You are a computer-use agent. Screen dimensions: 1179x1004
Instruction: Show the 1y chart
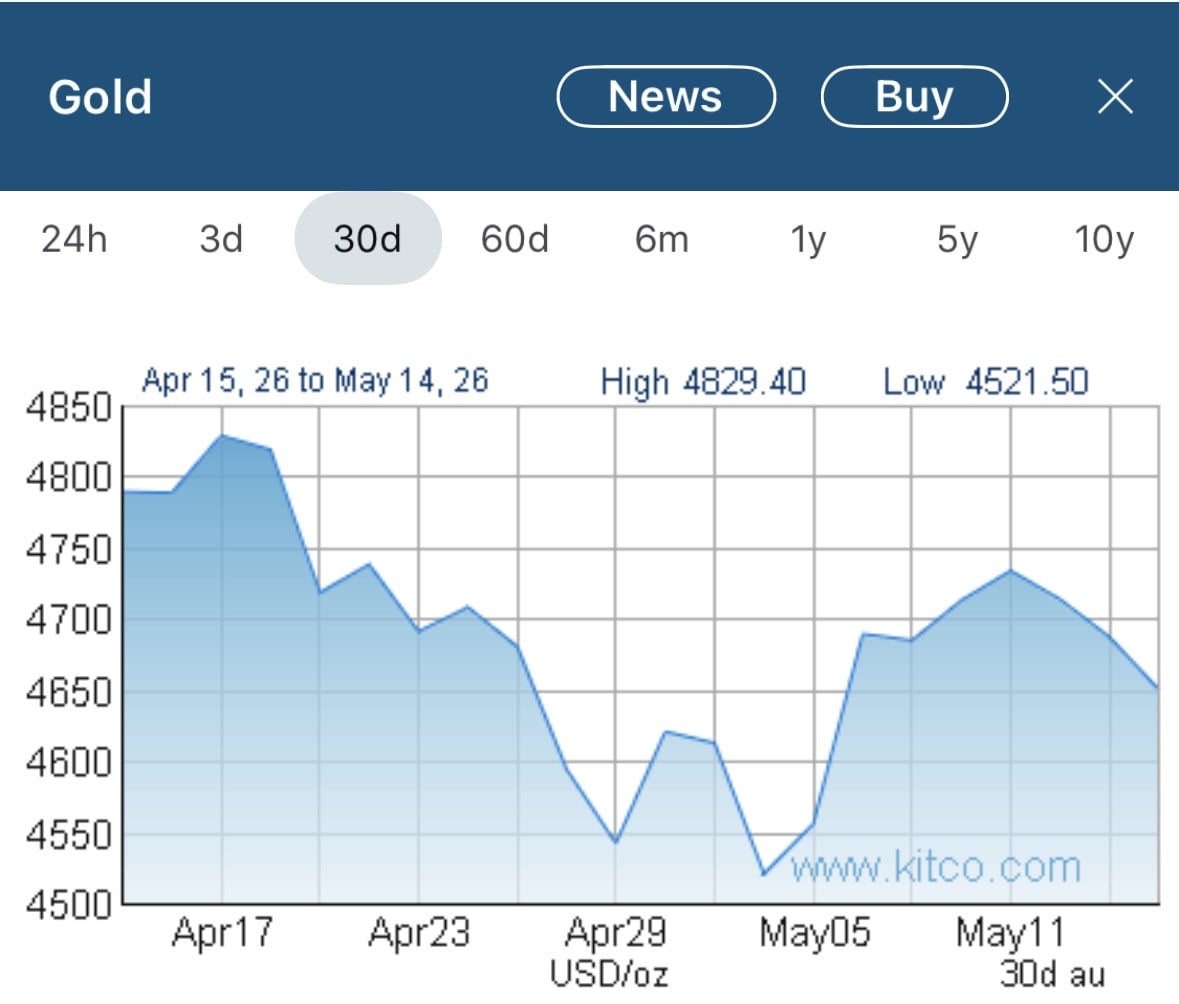(808, 241)
